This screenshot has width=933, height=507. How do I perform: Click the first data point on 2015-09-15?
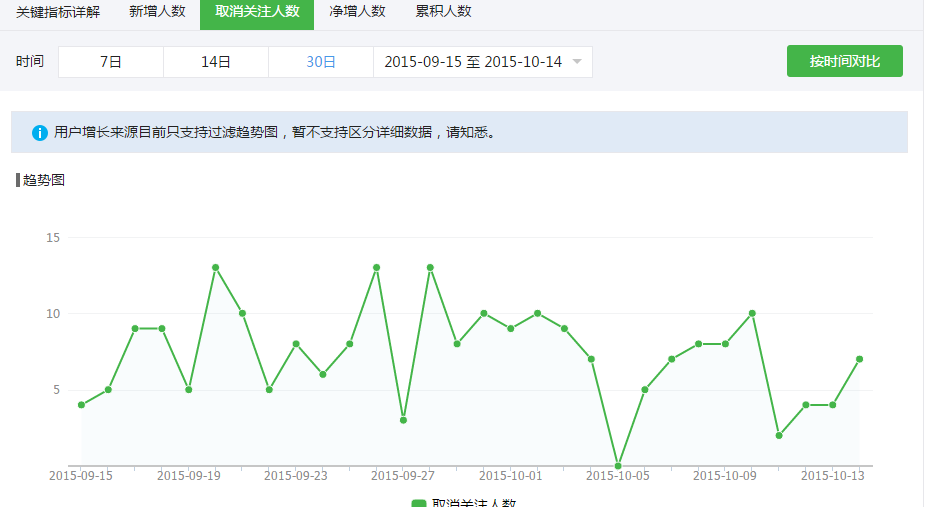coord(81,405)
